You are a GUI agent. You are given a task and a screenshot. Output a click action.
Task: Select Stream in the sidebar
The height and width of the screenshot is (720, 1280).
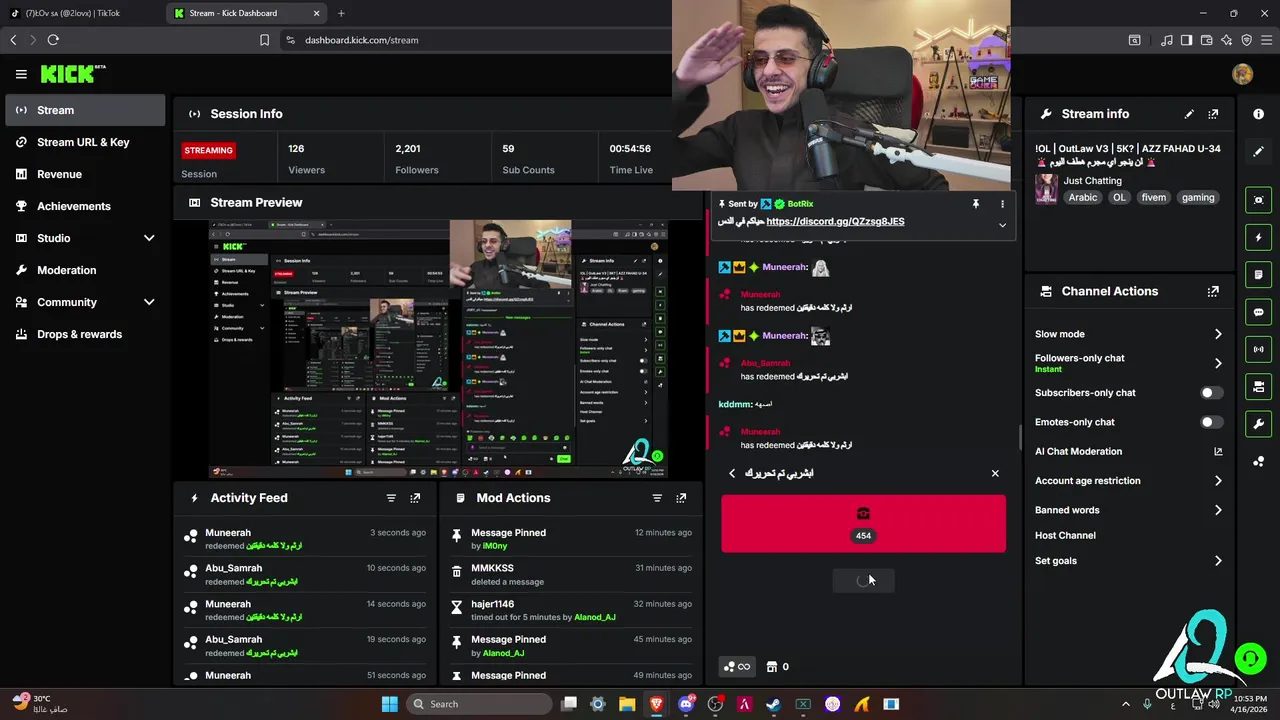85,110
